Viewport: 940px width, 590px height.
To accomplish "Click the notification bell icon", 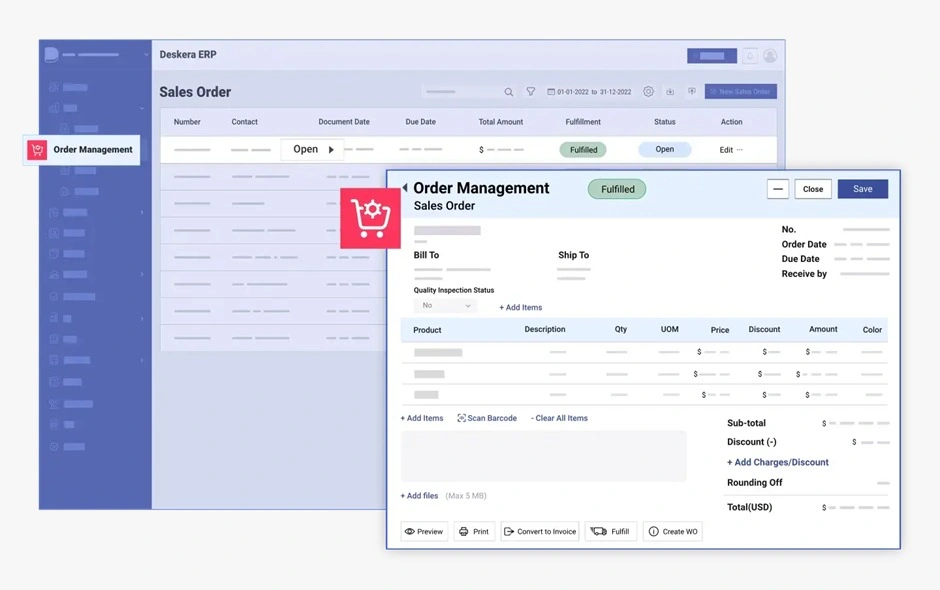I will pyautogui.click(x=749, y=56).
